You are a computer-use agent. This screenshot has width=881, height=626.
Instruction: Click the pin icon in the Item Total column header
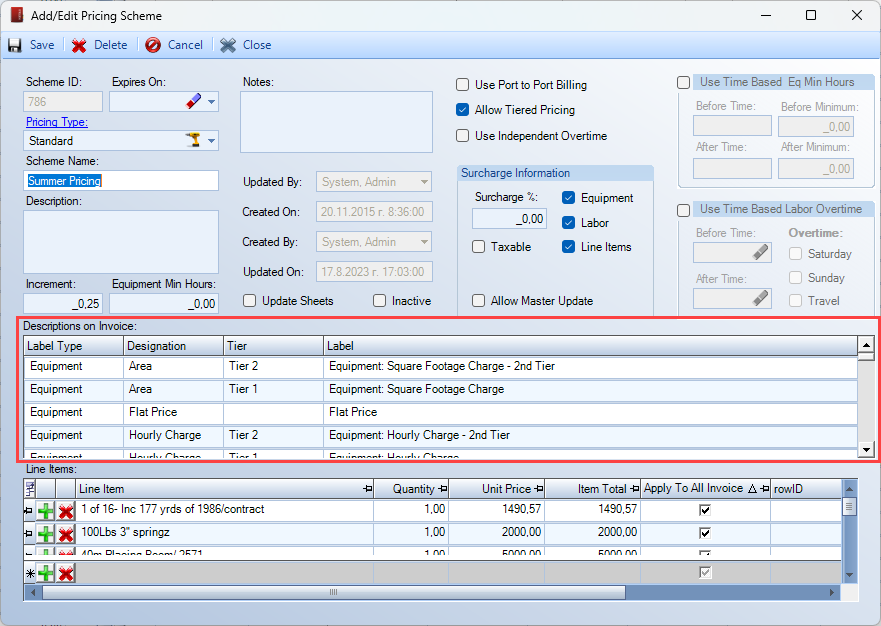[635, 489]
